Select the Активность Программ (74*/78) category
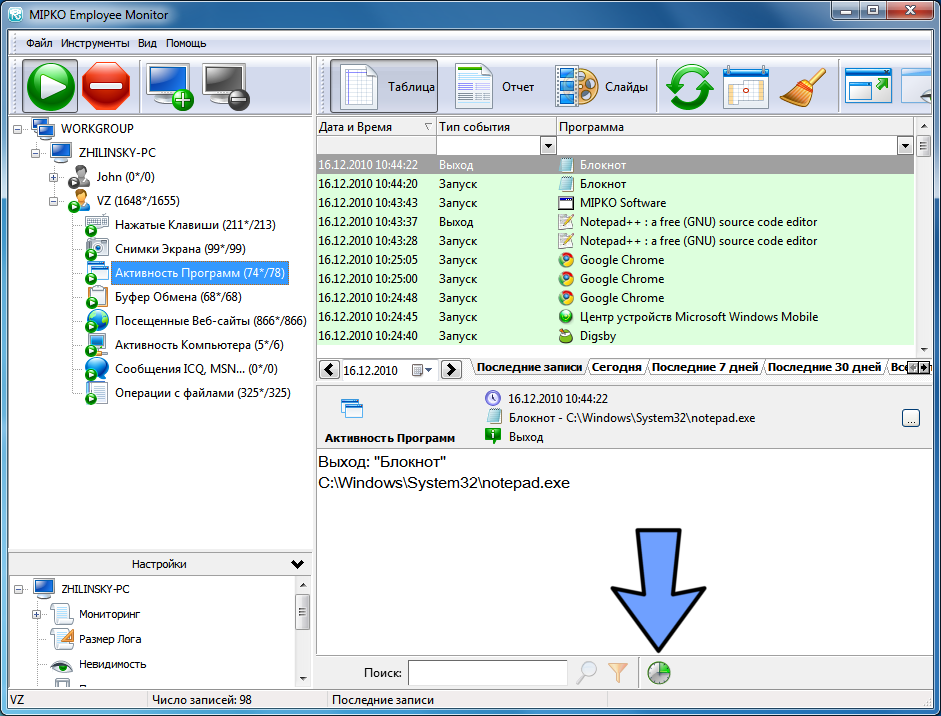 200,273
